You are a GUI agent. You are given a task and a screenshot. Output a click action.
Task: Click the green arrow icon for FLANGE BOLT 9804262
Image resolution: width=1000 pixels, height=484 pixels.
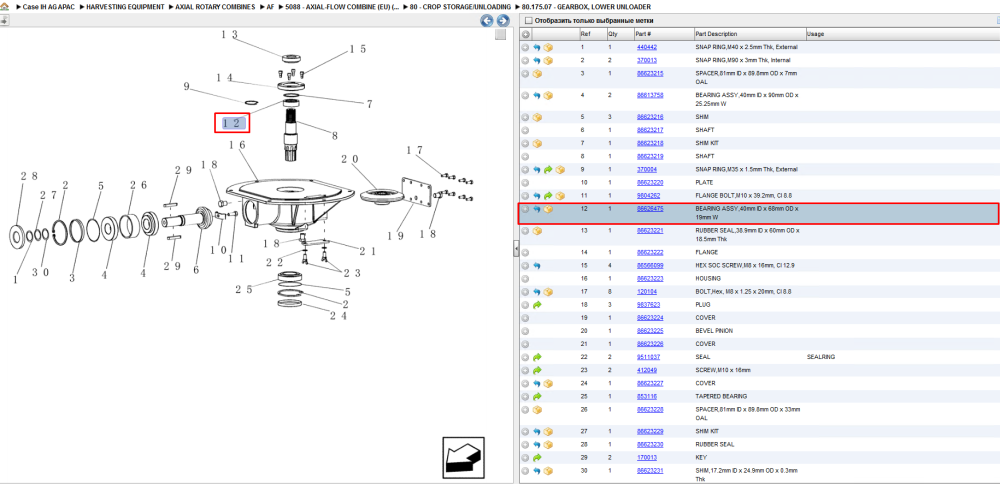coord(548,196)
